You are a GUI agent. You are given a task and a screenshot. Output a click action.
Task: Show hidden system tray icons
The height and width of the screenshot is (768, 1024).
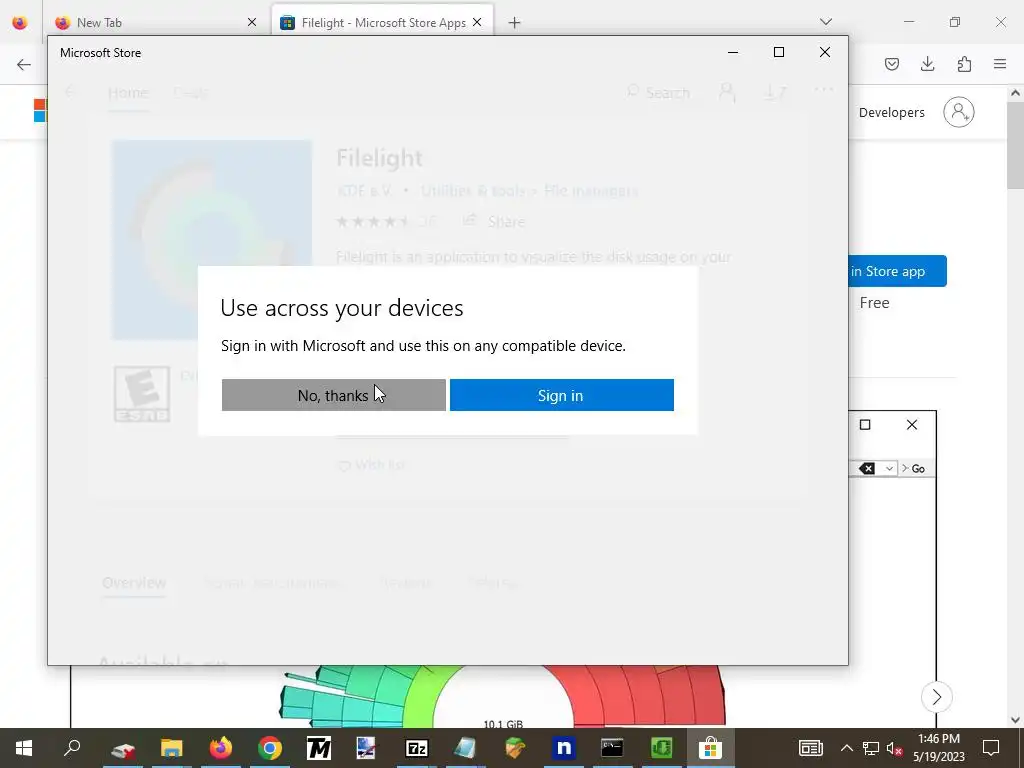(846, 748)
